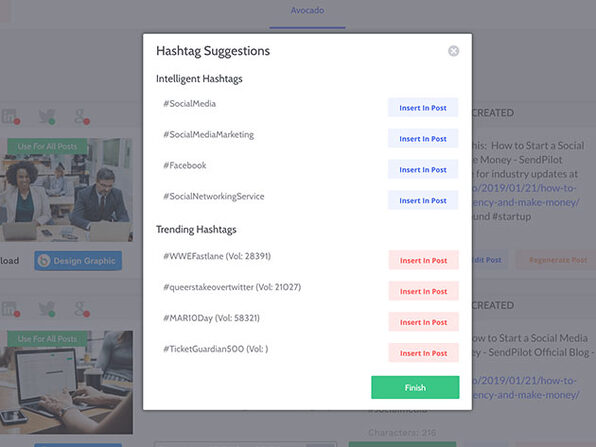The width and height of the screenshot is (596, 447).
Task: Insert #SocialMedia hashtag in post
Action: [423, 108]
